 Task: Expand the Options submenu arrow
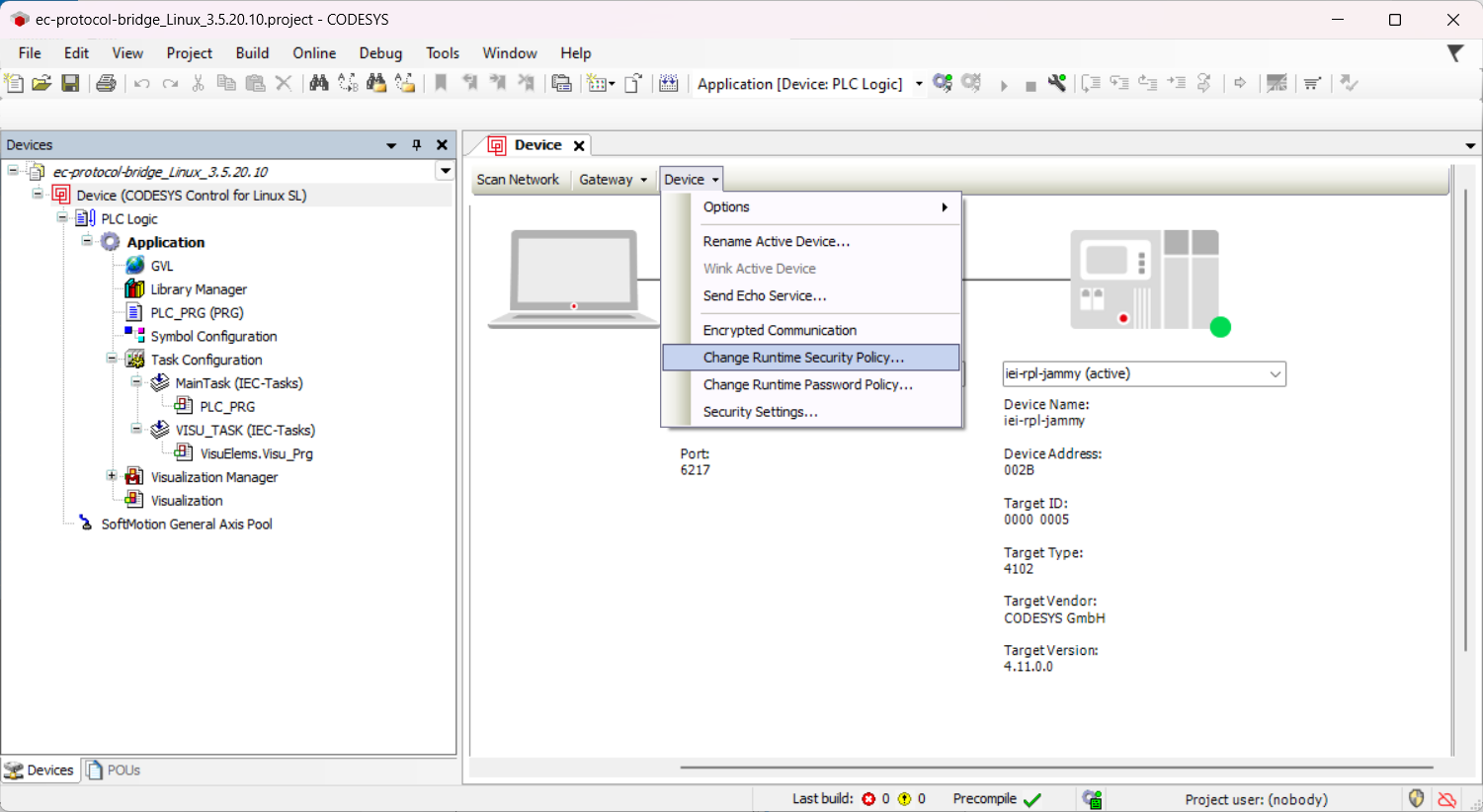tap(945, 207)
